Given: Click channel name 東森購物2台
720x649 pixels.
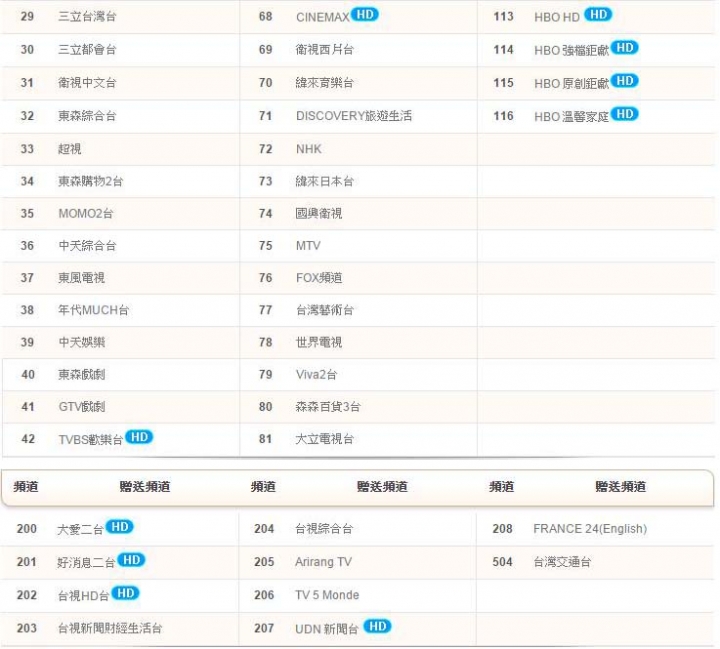Looking at the screenshot, I should 90,181.
